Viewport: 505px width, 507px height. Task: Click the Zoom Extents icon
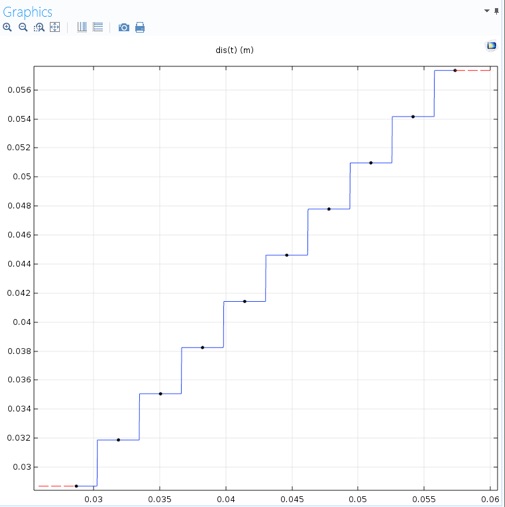pos(55,27)
